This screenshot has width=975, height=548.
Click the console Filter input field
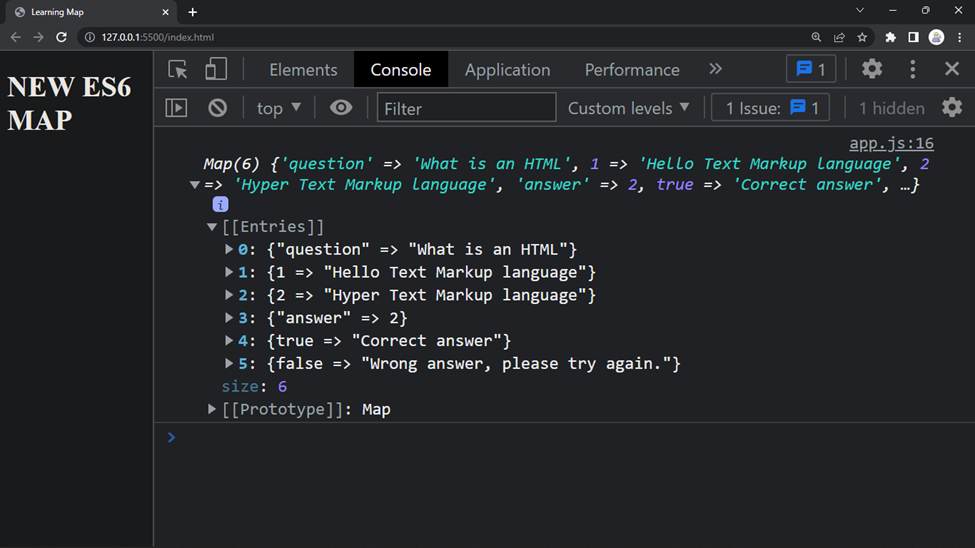pos(466,108)
